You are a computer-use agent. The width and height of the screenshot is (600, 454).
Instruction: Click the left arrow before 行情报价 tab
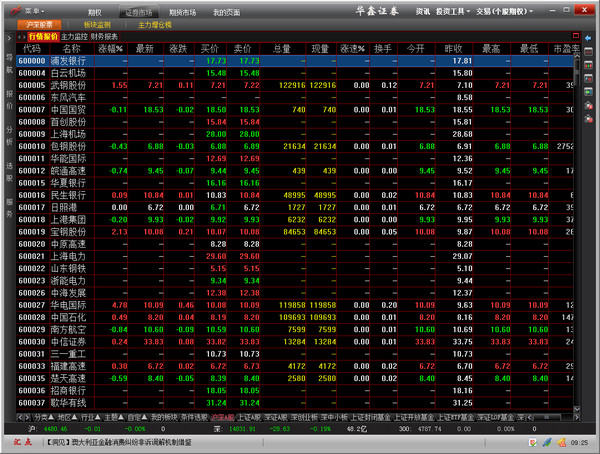(x=19, y=37)
